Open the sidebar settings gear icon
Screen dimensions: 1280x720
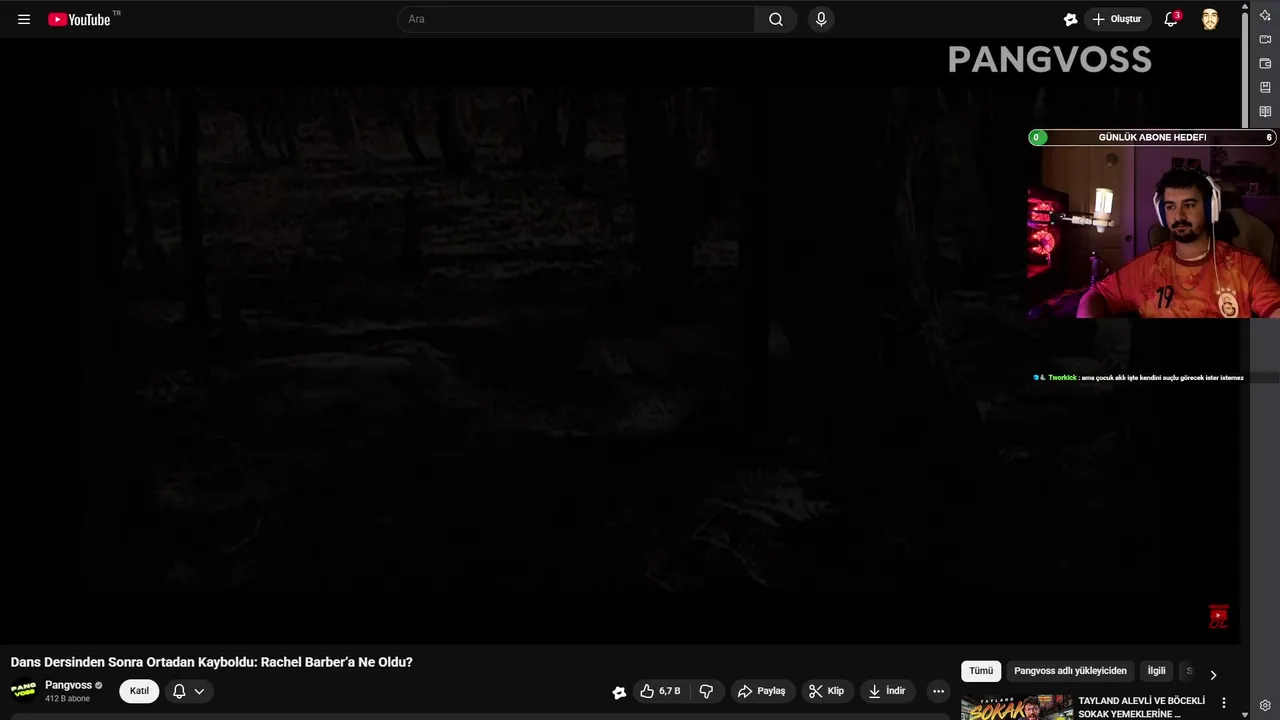click(1265, 705)
